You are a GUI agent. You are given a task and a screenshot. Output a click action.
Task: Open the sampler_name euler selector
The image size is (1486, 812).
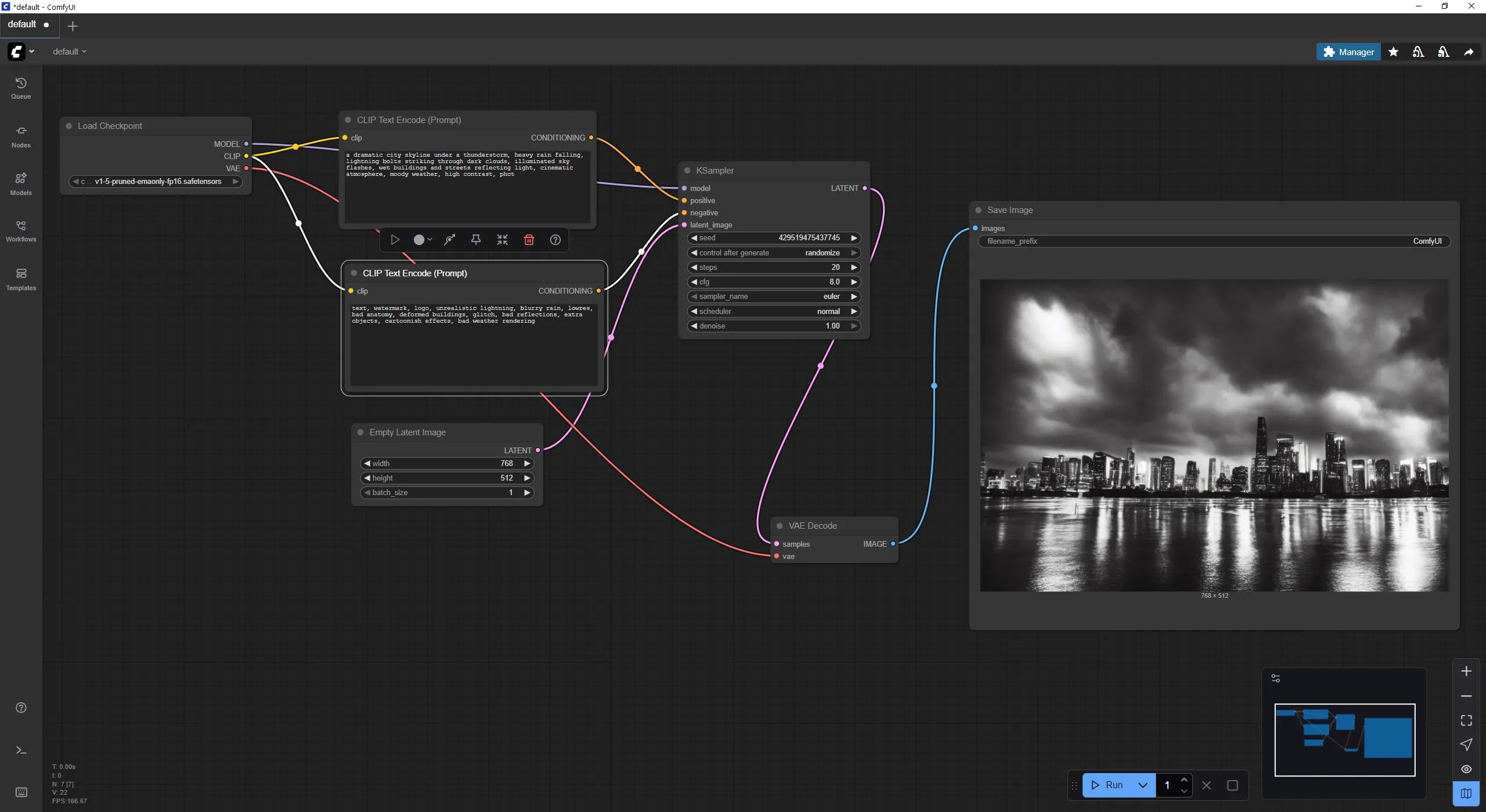pos(773,297)
